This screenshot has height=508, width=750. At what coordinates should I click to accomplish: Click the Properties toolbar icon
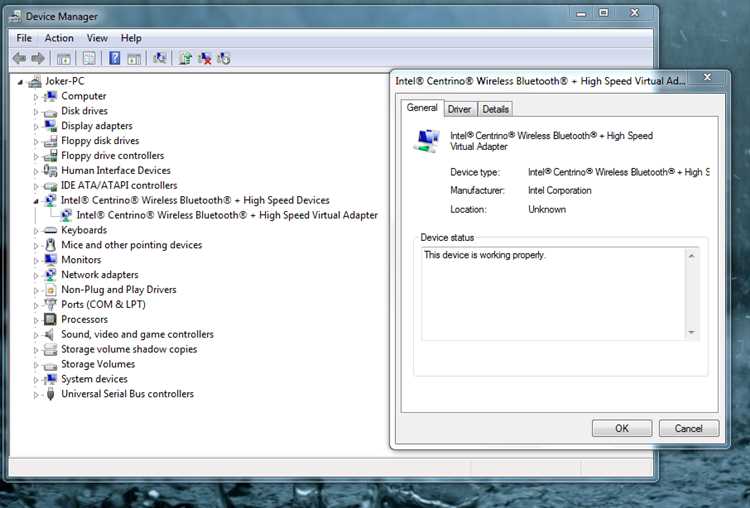click(89, 58)
